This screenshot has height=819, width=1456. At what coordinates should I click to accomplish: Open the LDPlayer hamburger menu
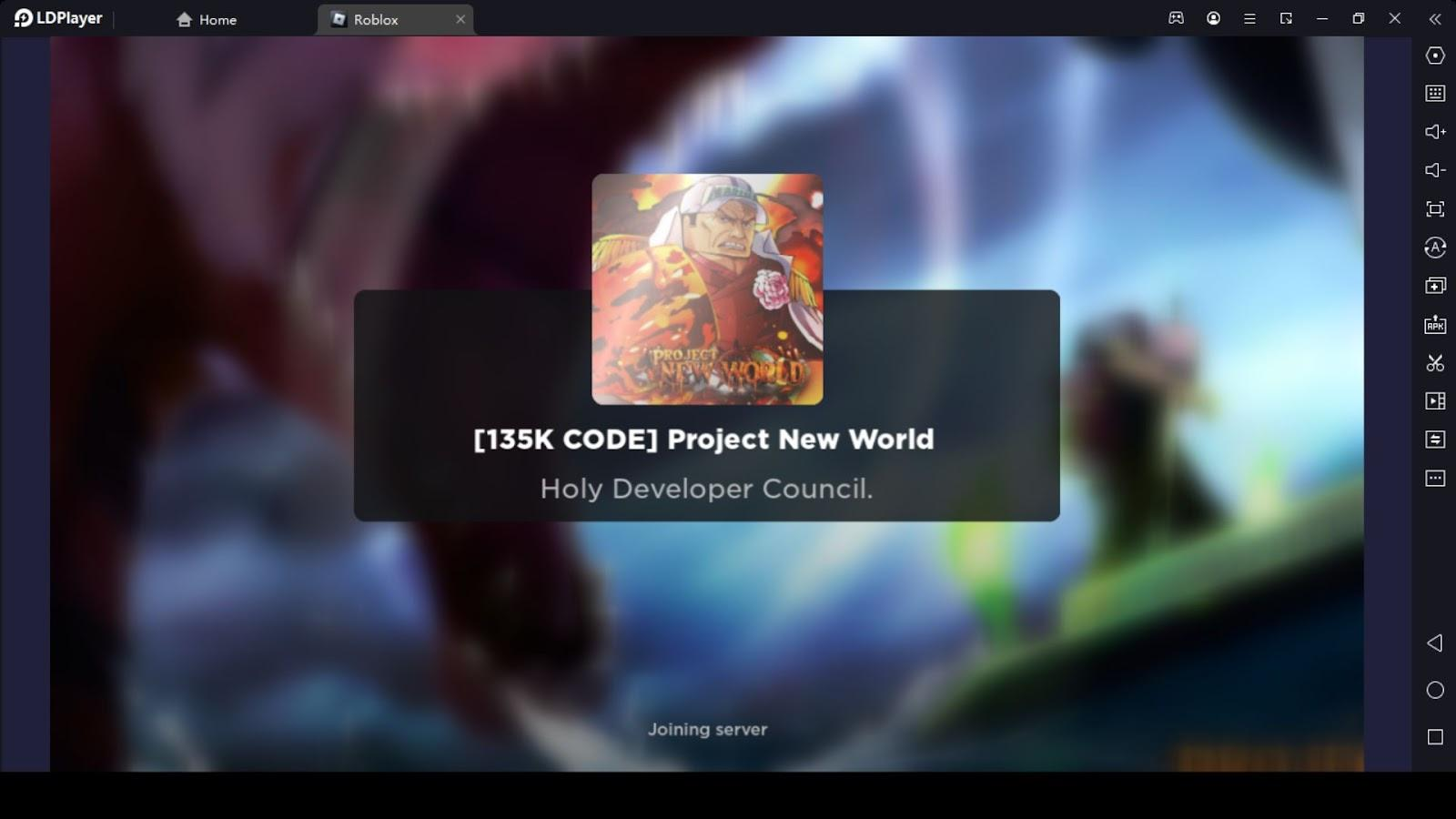click(1249, 18)
